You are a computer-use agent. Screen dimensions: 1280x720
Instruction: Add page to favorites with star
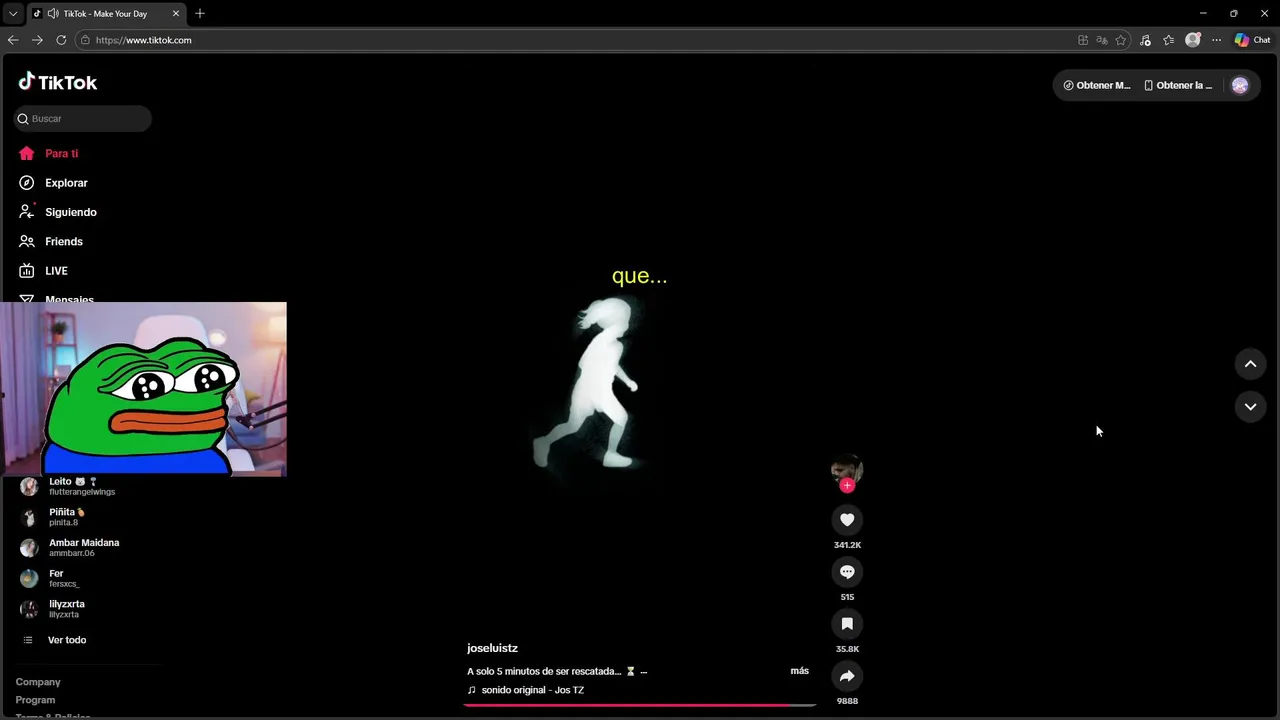point(1121,40)
